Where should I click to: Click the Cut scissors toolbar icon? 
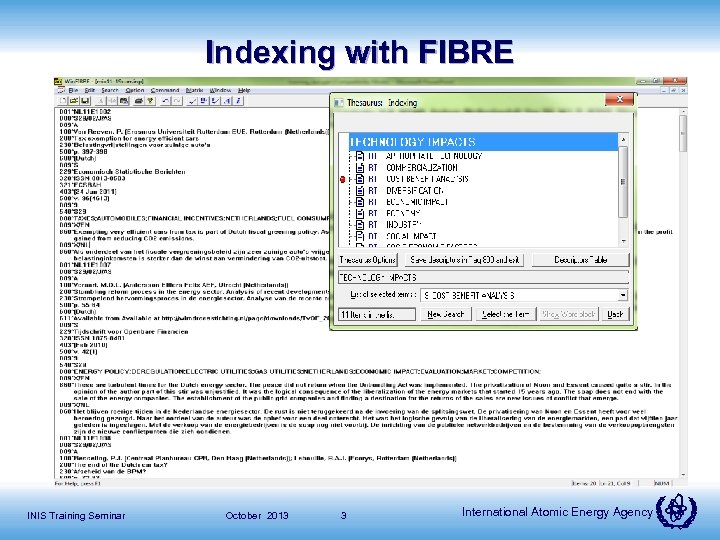coord(101,101)
